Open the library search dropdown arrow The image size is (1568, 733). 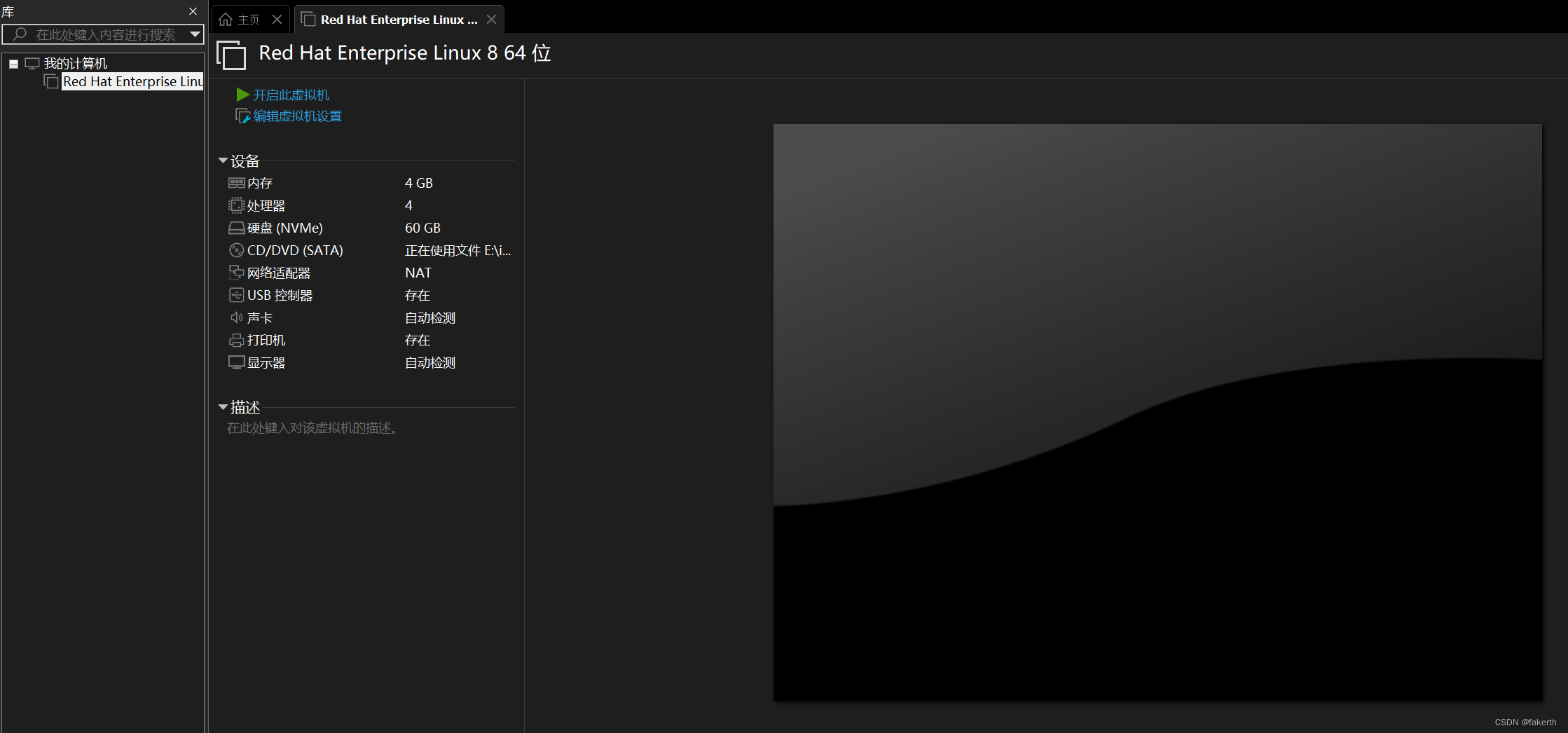point(195,34)
